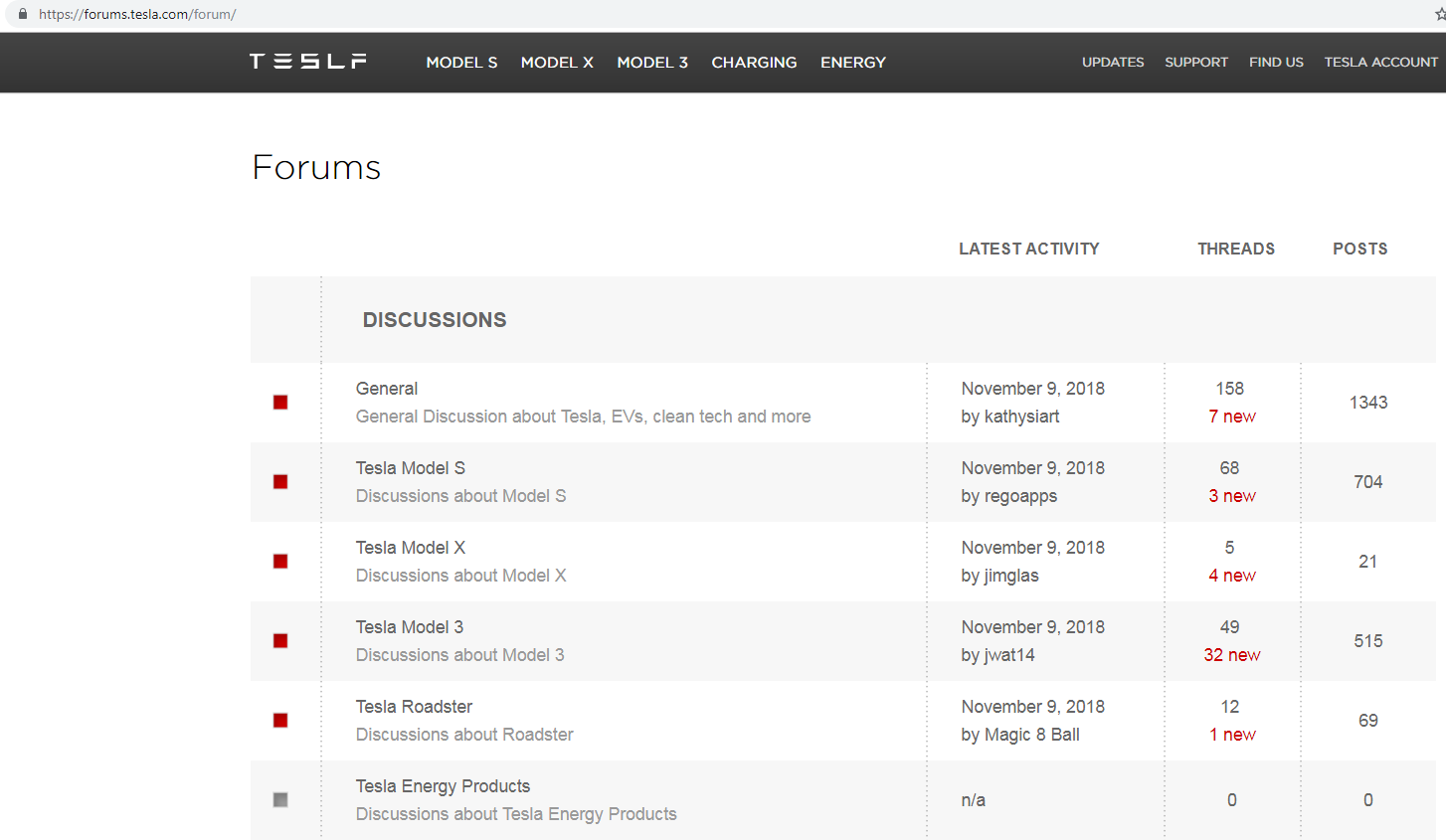Open the Tesla Model 3 forum
The height and width of the screenshot is (840, 1446).
(x=410, y=627)
